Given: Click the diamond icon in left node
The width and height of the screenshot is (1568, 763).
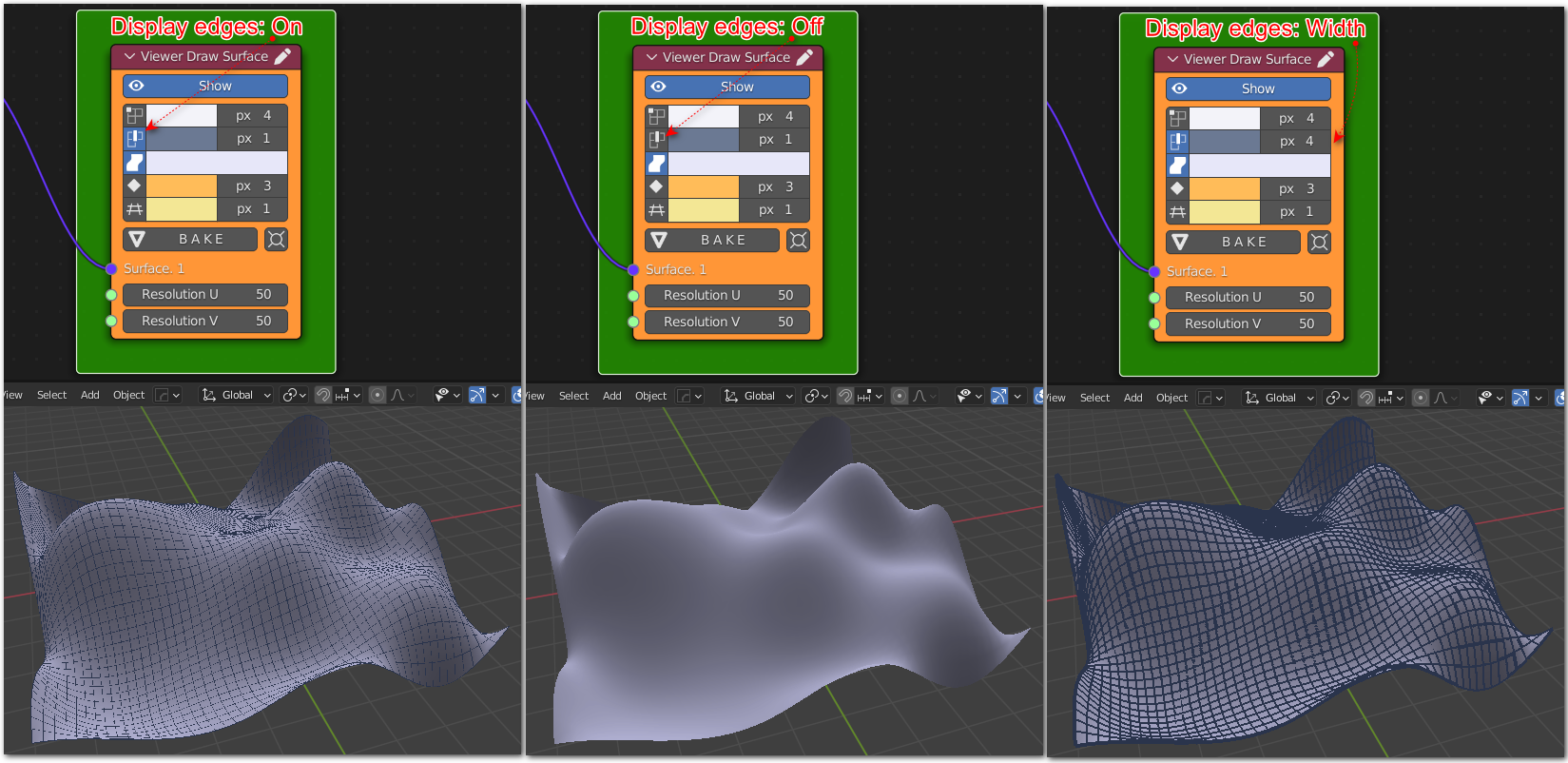Looking at the screenshot, I should (134, 186).
